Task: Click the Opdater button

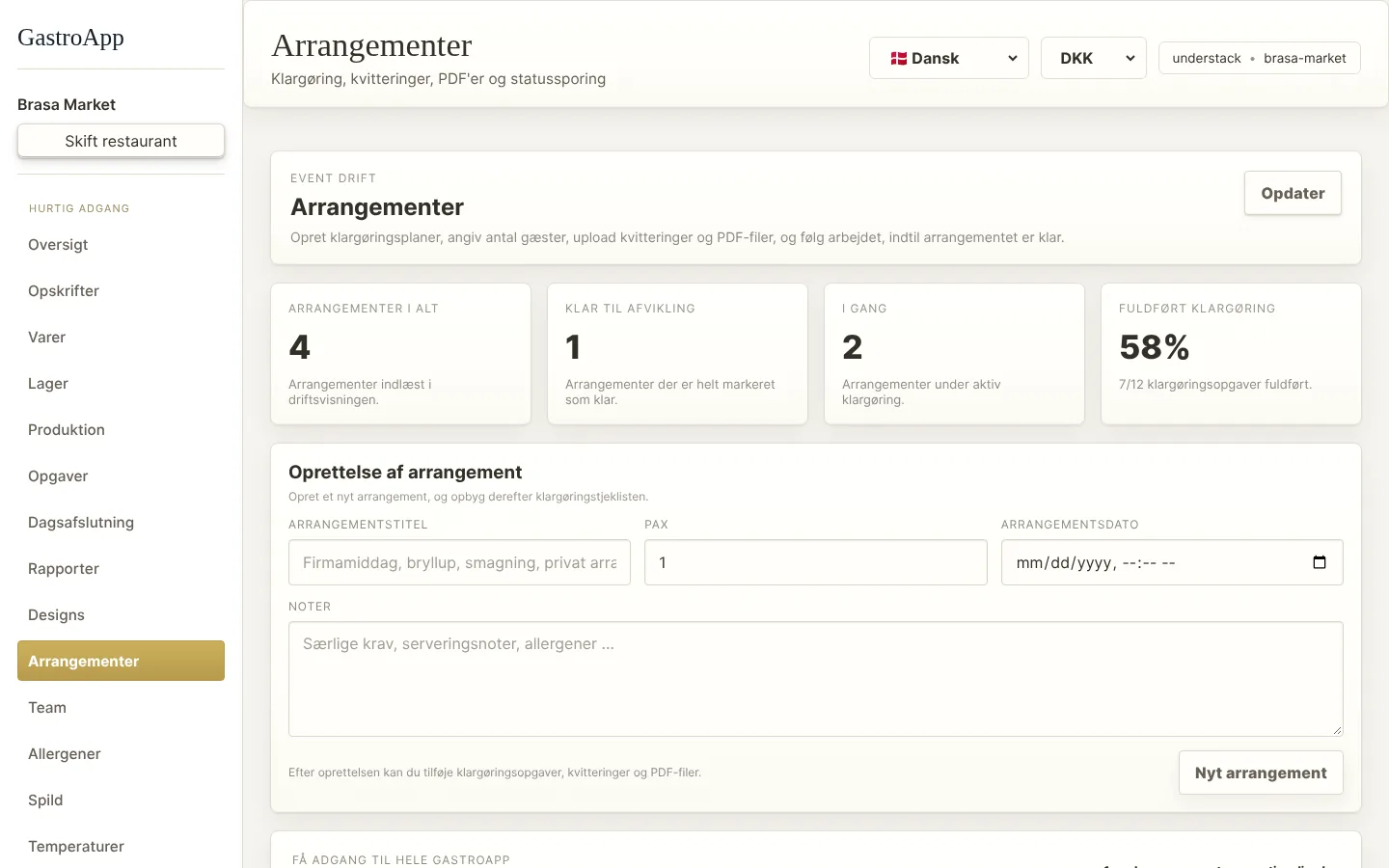Action: pos(1293,193)
